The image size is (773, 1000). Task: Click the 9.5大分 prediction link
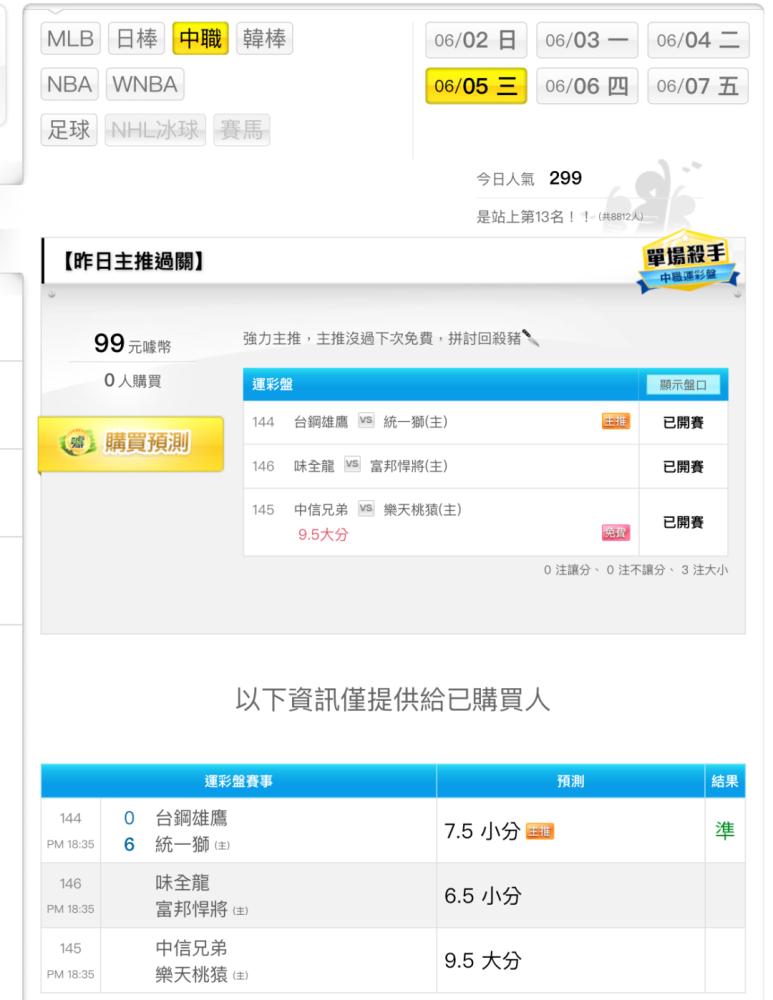[323, 534]
